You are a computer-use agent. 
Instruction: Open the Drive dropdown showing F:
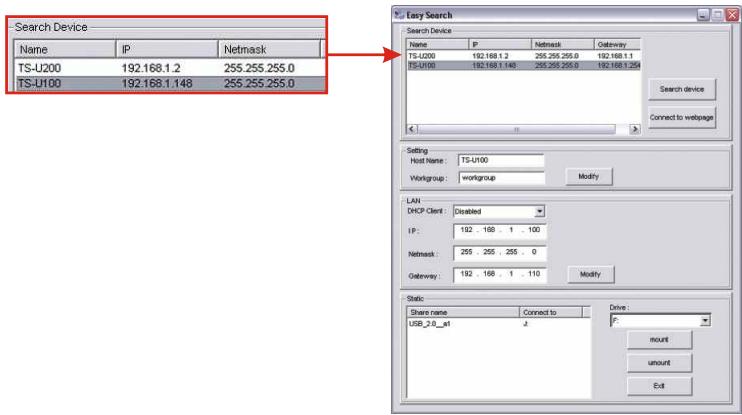pyautogui.click(x=705, y=321)
